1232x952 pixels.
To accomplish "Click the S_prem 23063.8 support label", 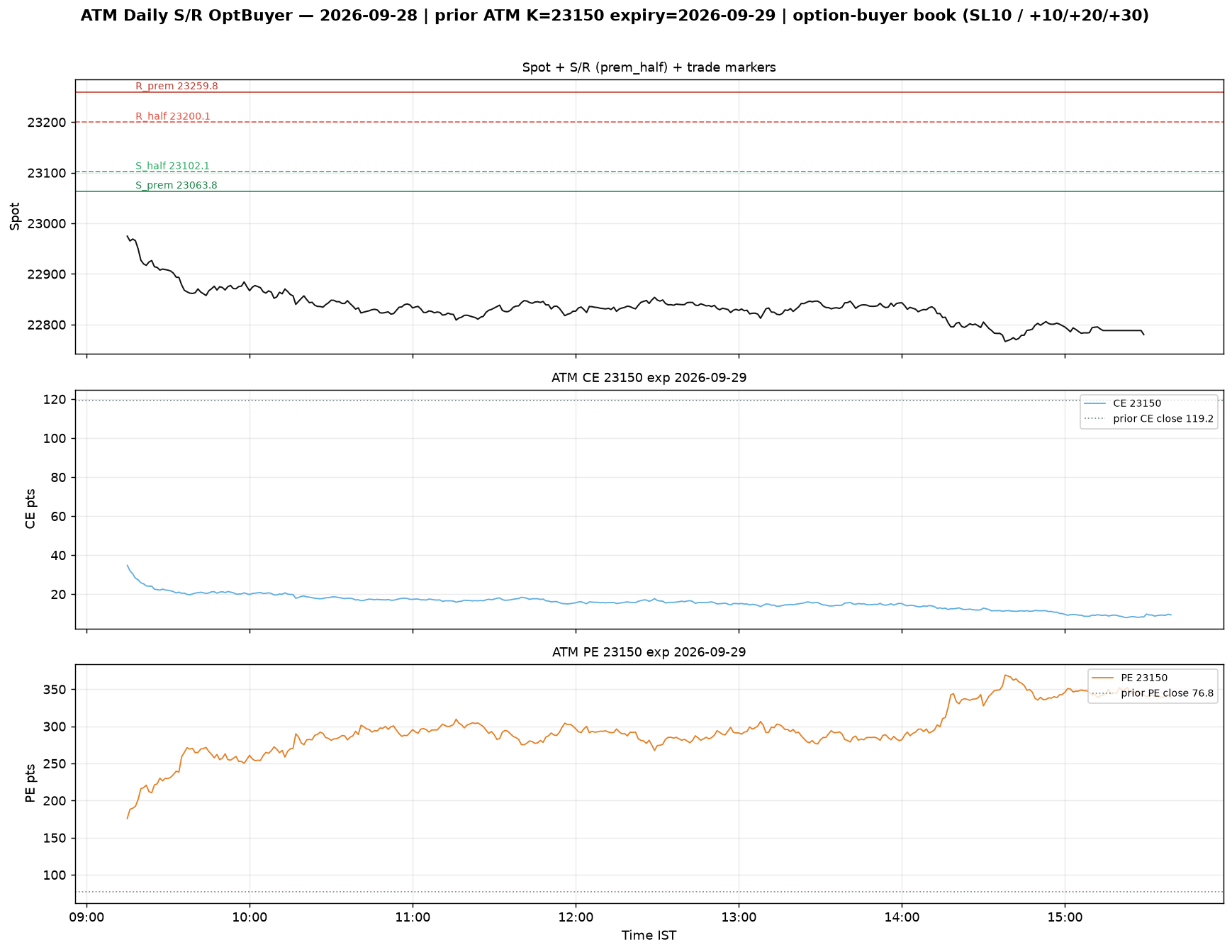I will click(x=177, y=186).
